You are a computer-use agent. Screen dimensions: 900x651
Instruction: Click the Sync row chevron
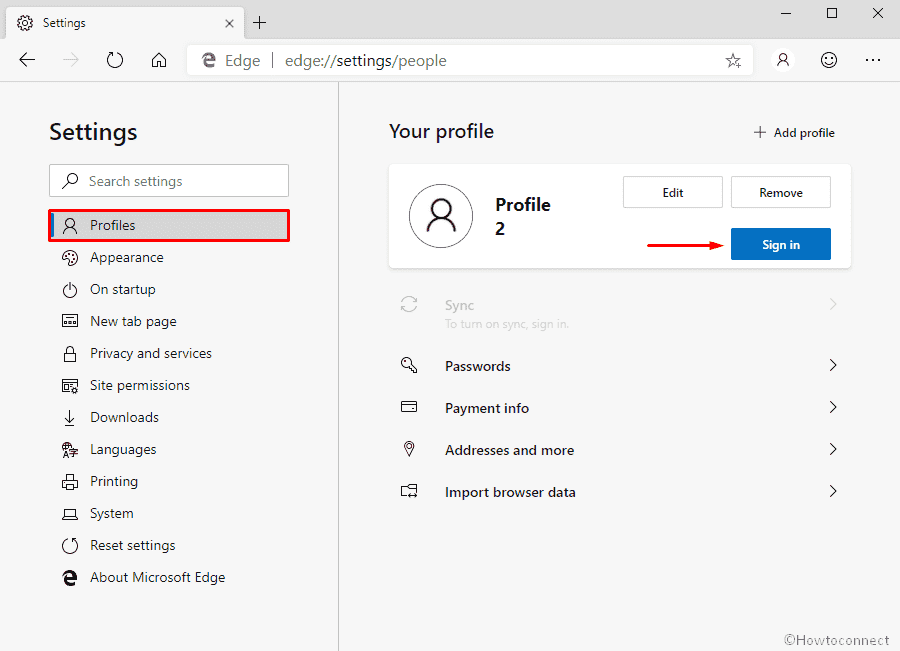(x=833, y=304)
